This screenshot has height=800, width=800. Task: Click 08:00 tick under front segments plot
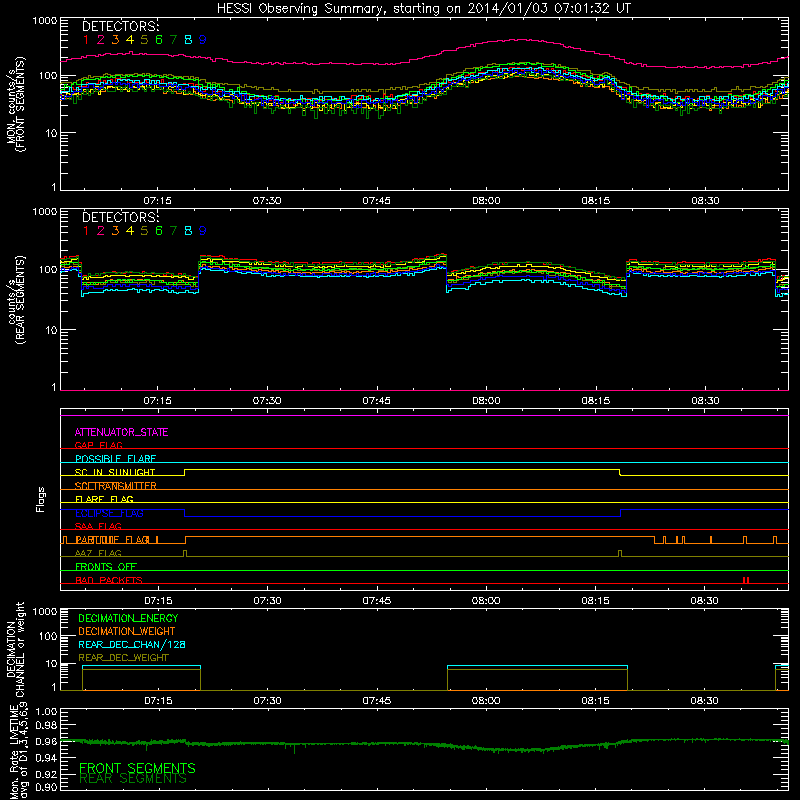[486, 201]
